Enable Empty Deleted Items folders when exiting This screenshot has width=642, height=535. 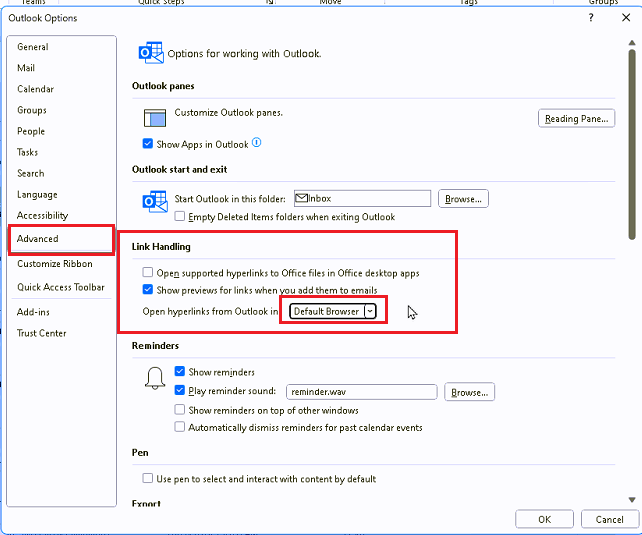tap(180, 216)
